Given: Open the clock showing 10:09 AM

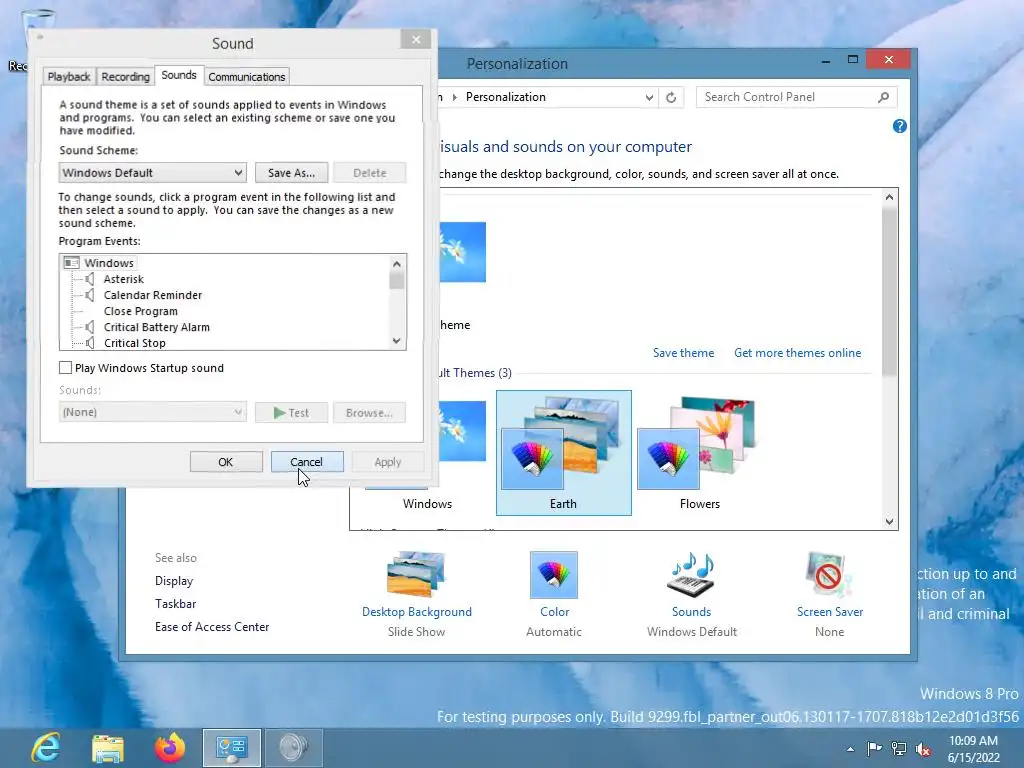Looking at the screenshot, I should pos(973,748).
